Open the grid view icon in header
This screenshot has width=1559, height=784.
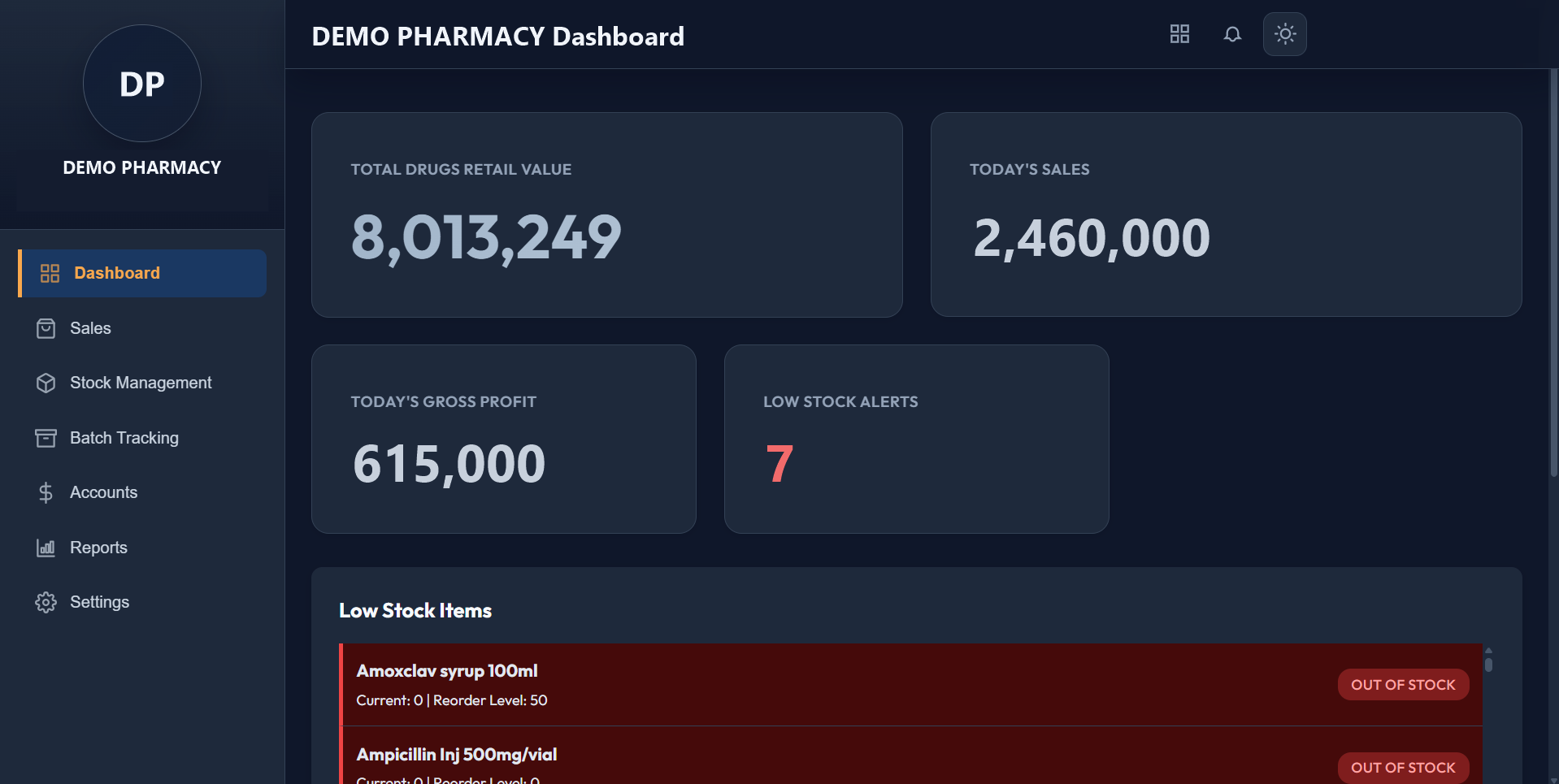click(x=1179, y=34)
